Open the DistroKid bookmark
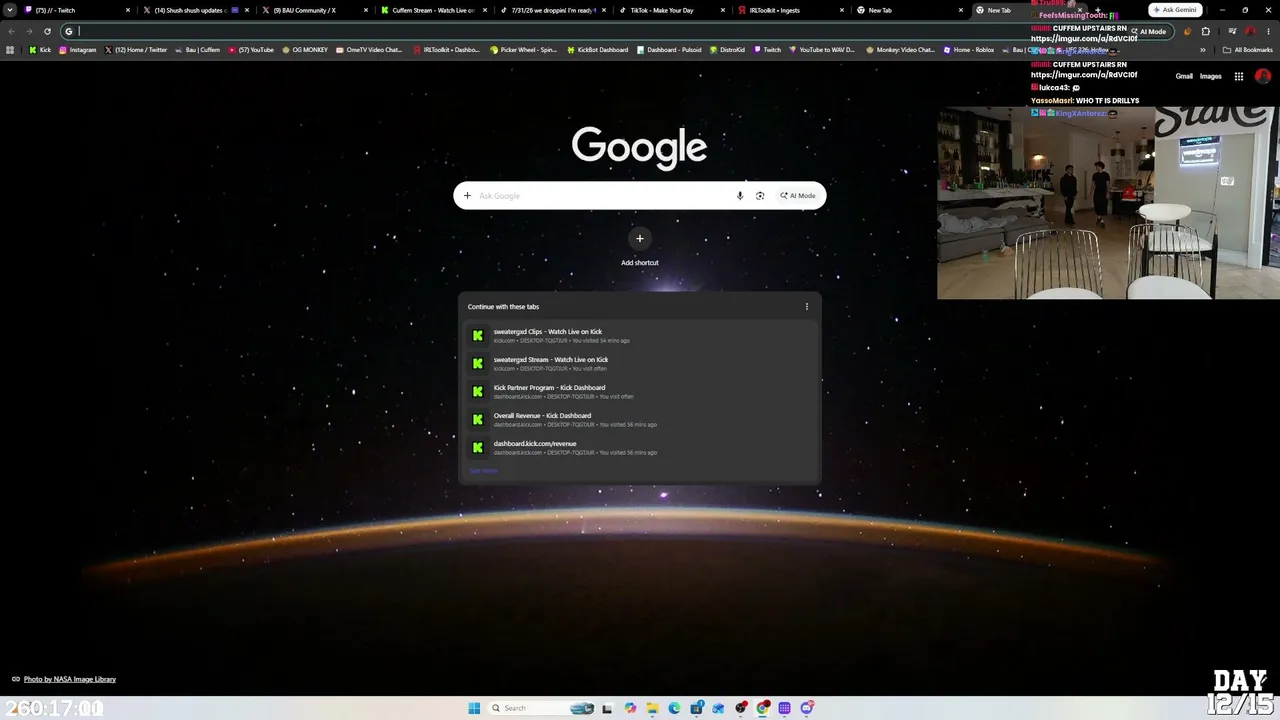Image resolution: width=1280 pixels, height=720 pixels. pos(727,50)
